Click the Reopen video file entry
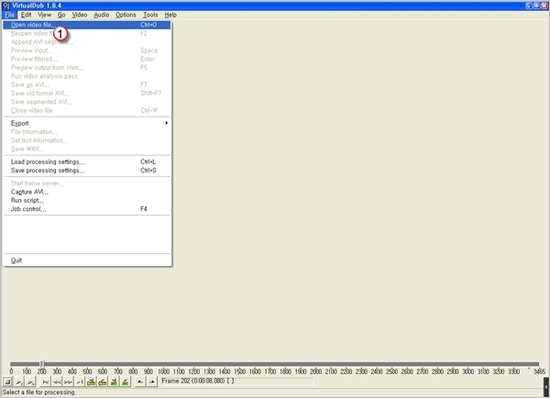The height and width of the screenshot is (398, 550). tap(87, 33)
